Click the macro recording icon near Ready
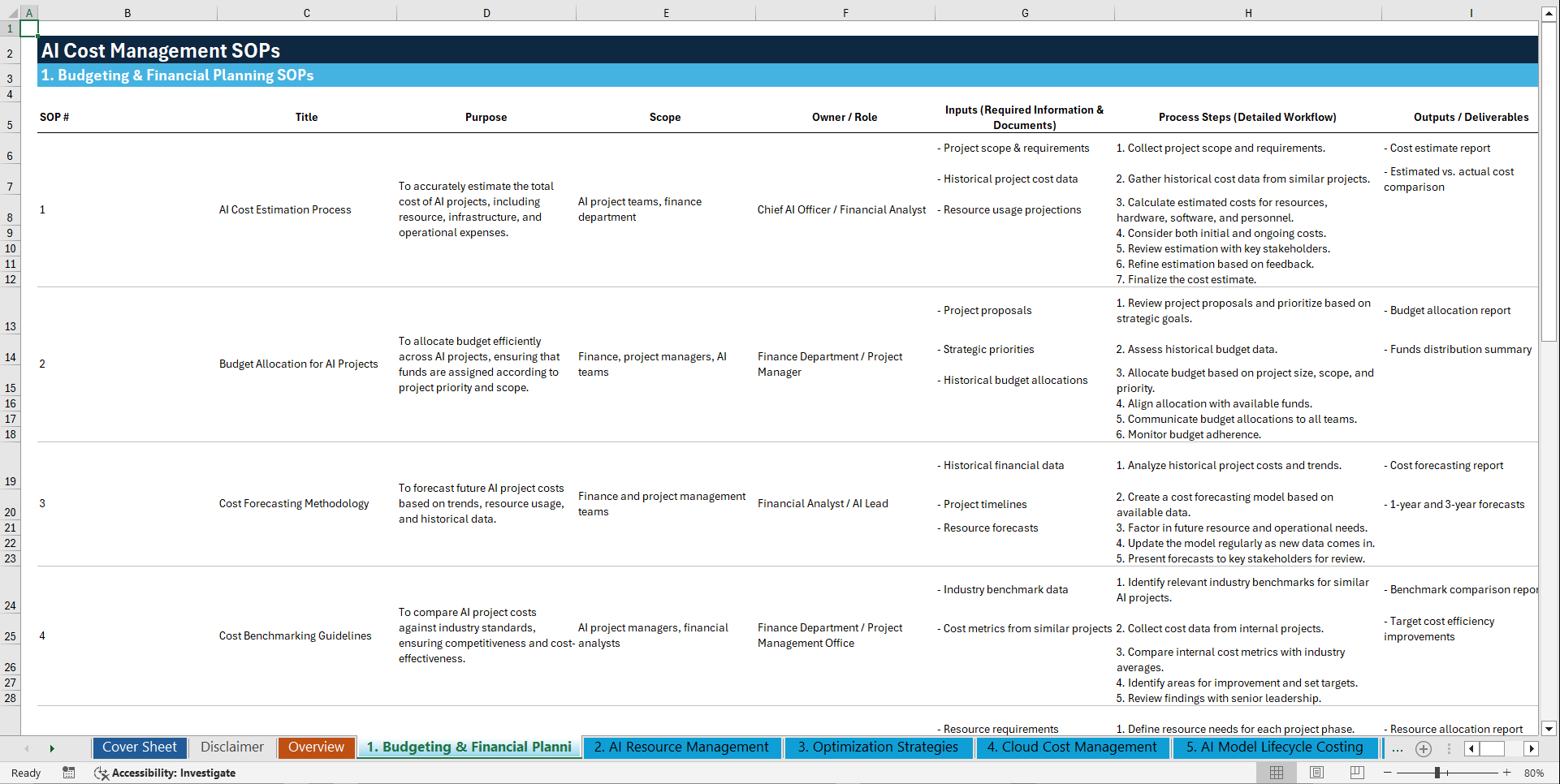The width and height of the screenshot is (1560, 784). tap(69, 773)
